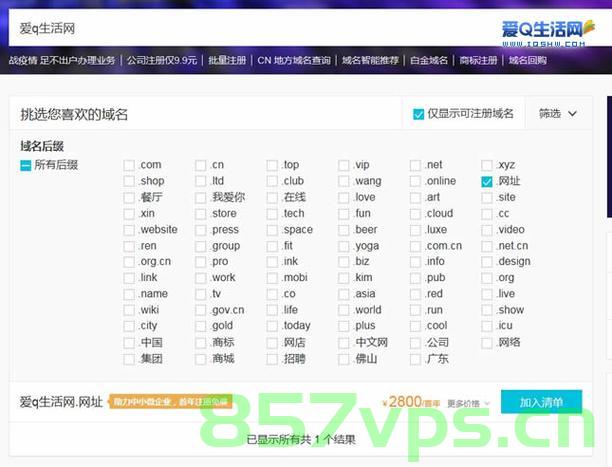Image resolution: width=612 pixels, height=467 pixels.
Task: Check the .商标 suffix checkbox
Action: (x=201, y=343)
